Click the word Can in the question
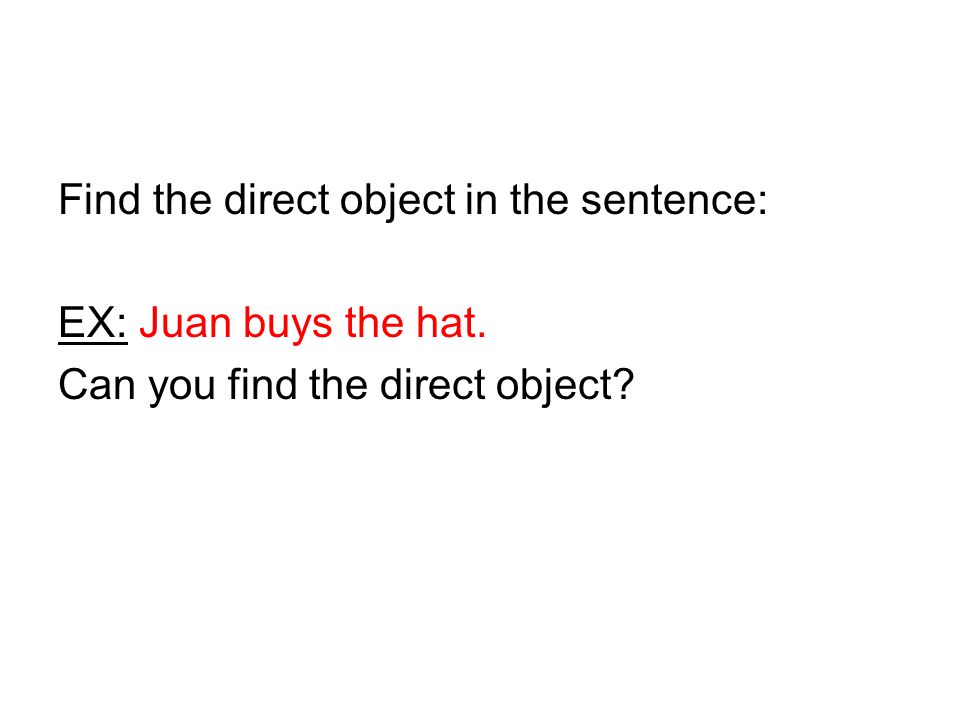The height and width of the screenshot is (720, 960). 97,384
